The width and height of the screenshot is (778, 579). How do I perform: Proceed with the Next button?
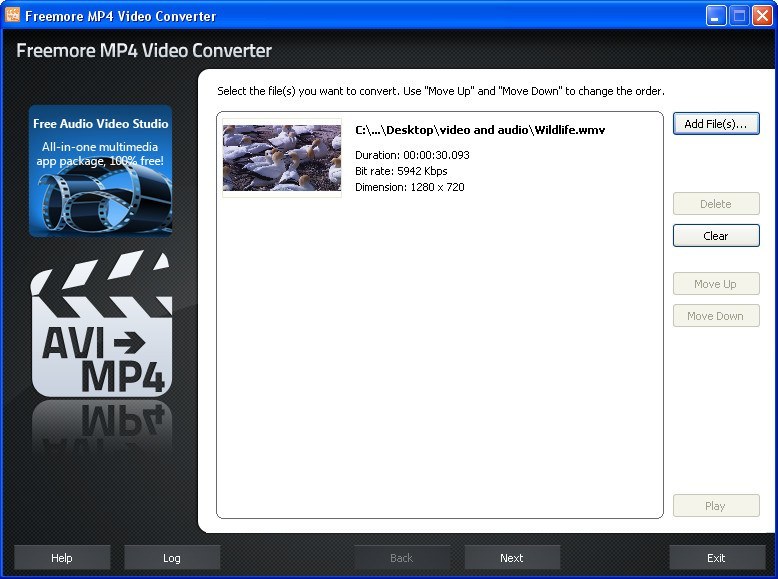512,558
